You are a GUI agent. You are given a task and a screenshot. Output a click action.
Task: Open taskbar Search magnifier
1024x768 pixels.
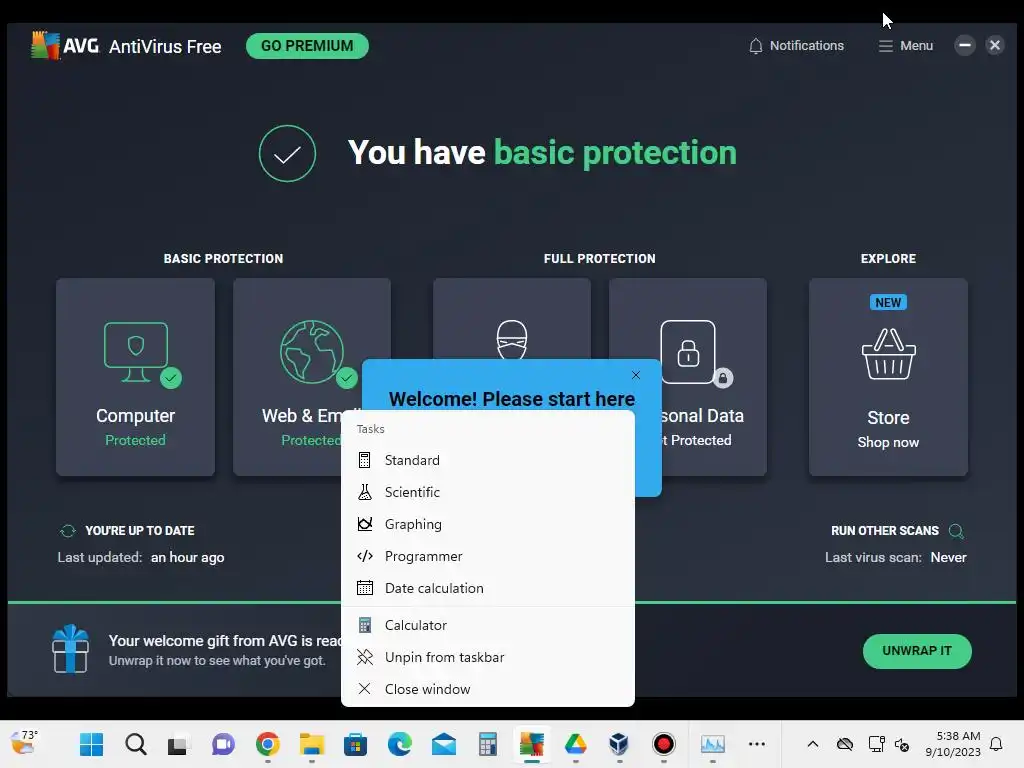[x=136, y=744]
